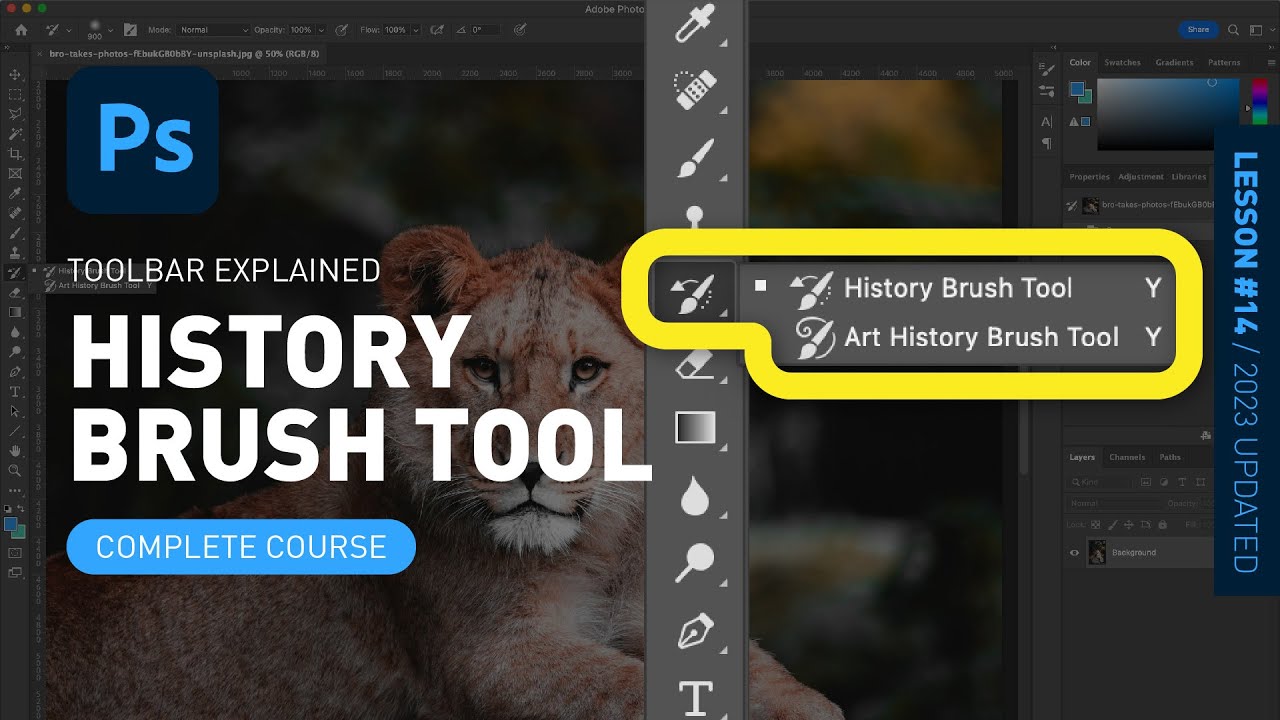The height and width of the screenshot is (720, 1280).
Task: Toggle the pixel layer filter in the Layers panel
Action: point(1146,482)
